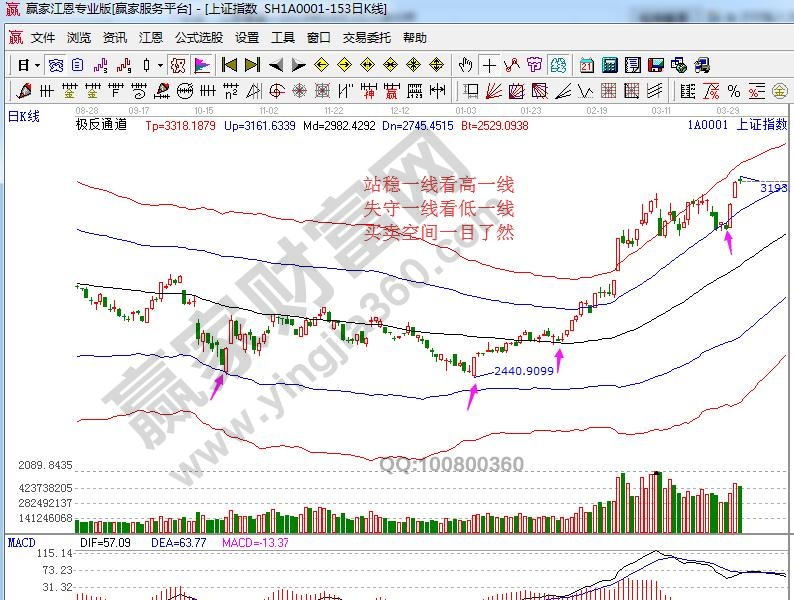Click the 2440.9099 low price marker
The image size is (794, 600).
[524, 371]
